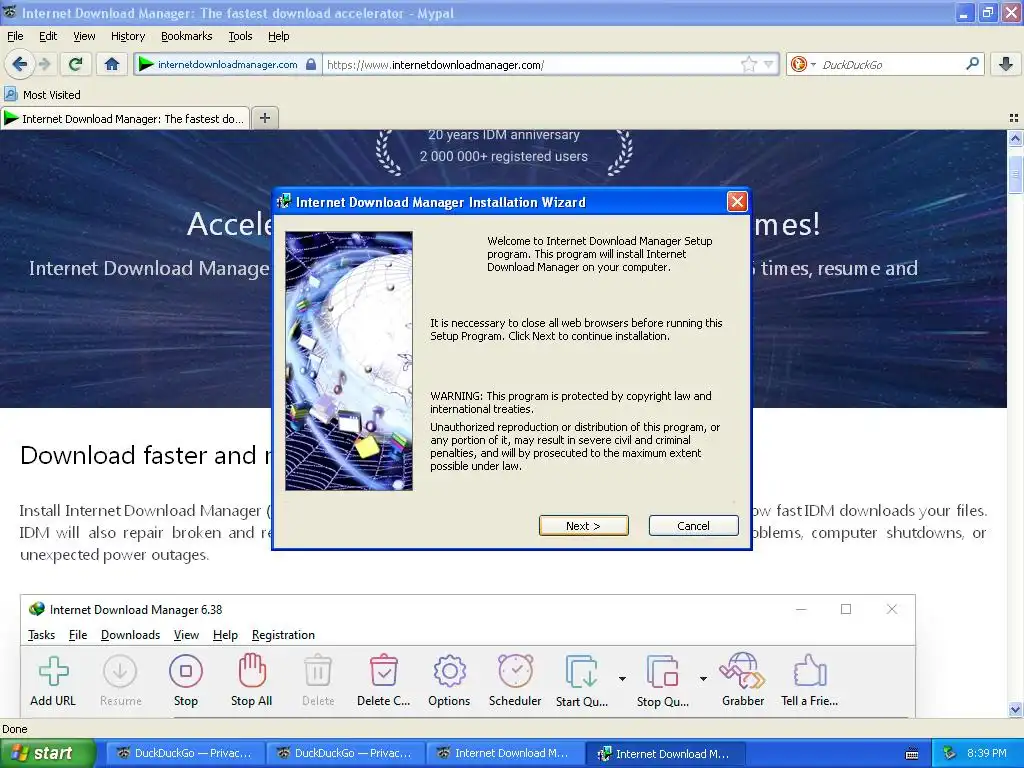
Task: Open the Bookmarks menu
Action: click(186, 36)
